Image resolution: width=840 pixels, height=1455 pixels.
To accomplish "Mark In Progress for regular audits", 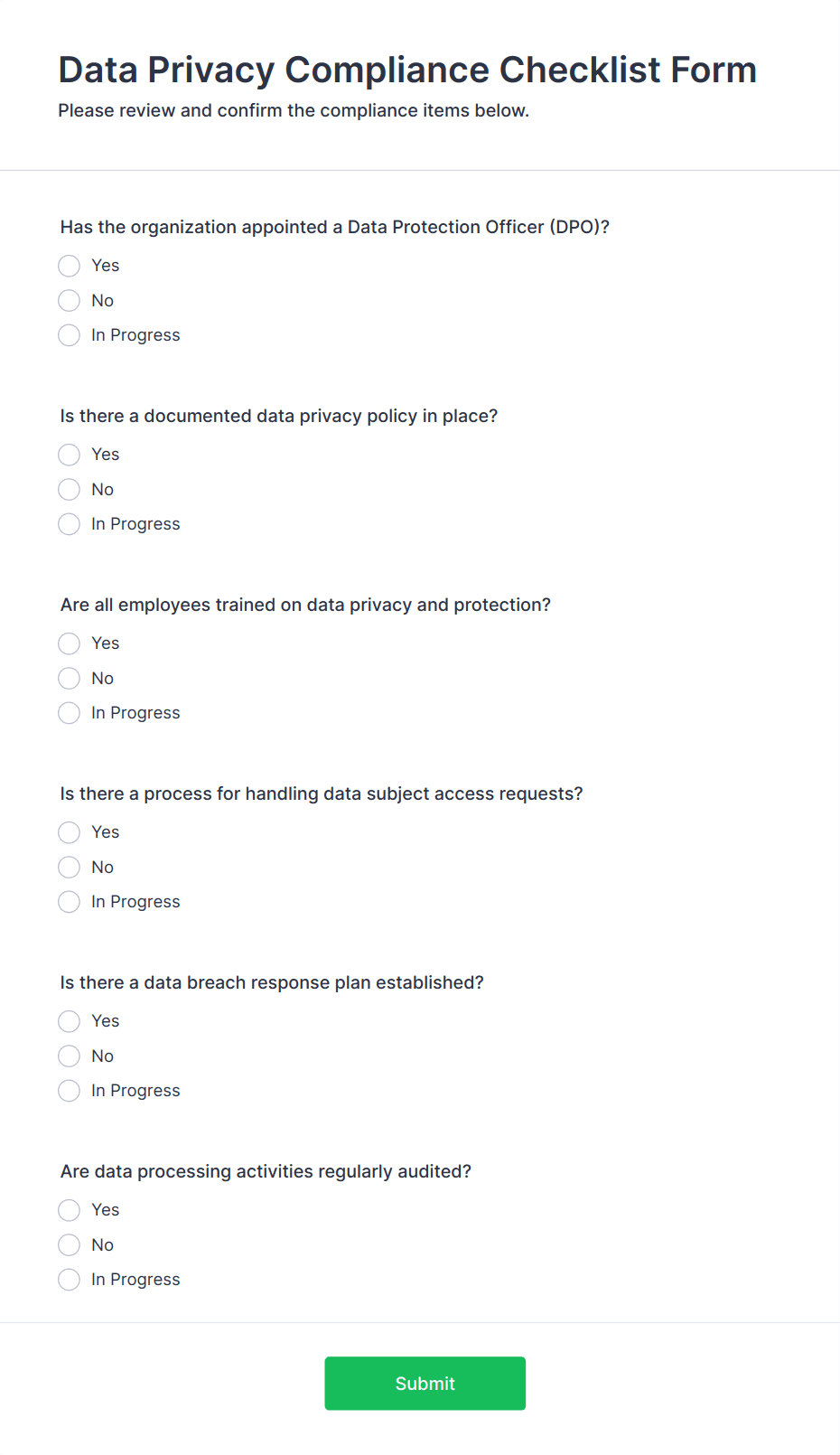I will pos(69,1280).
